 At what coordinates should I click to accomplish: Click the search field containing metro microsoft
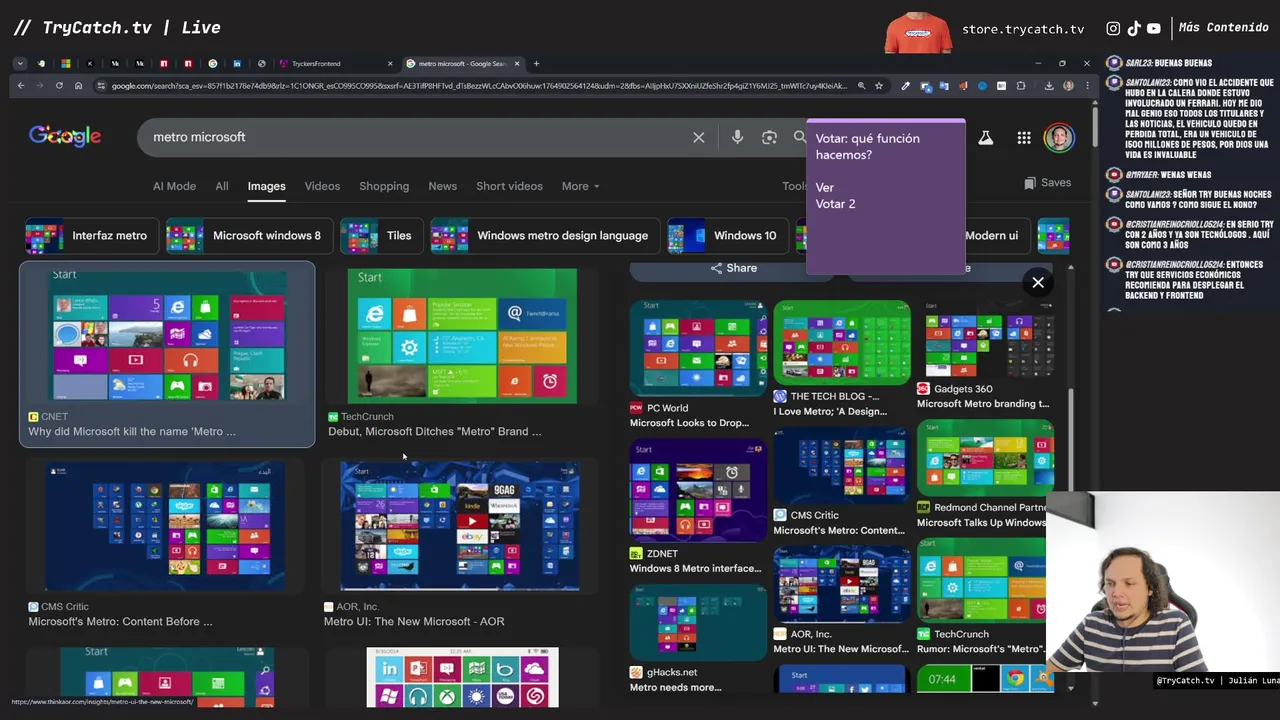(x=415, y=137)
